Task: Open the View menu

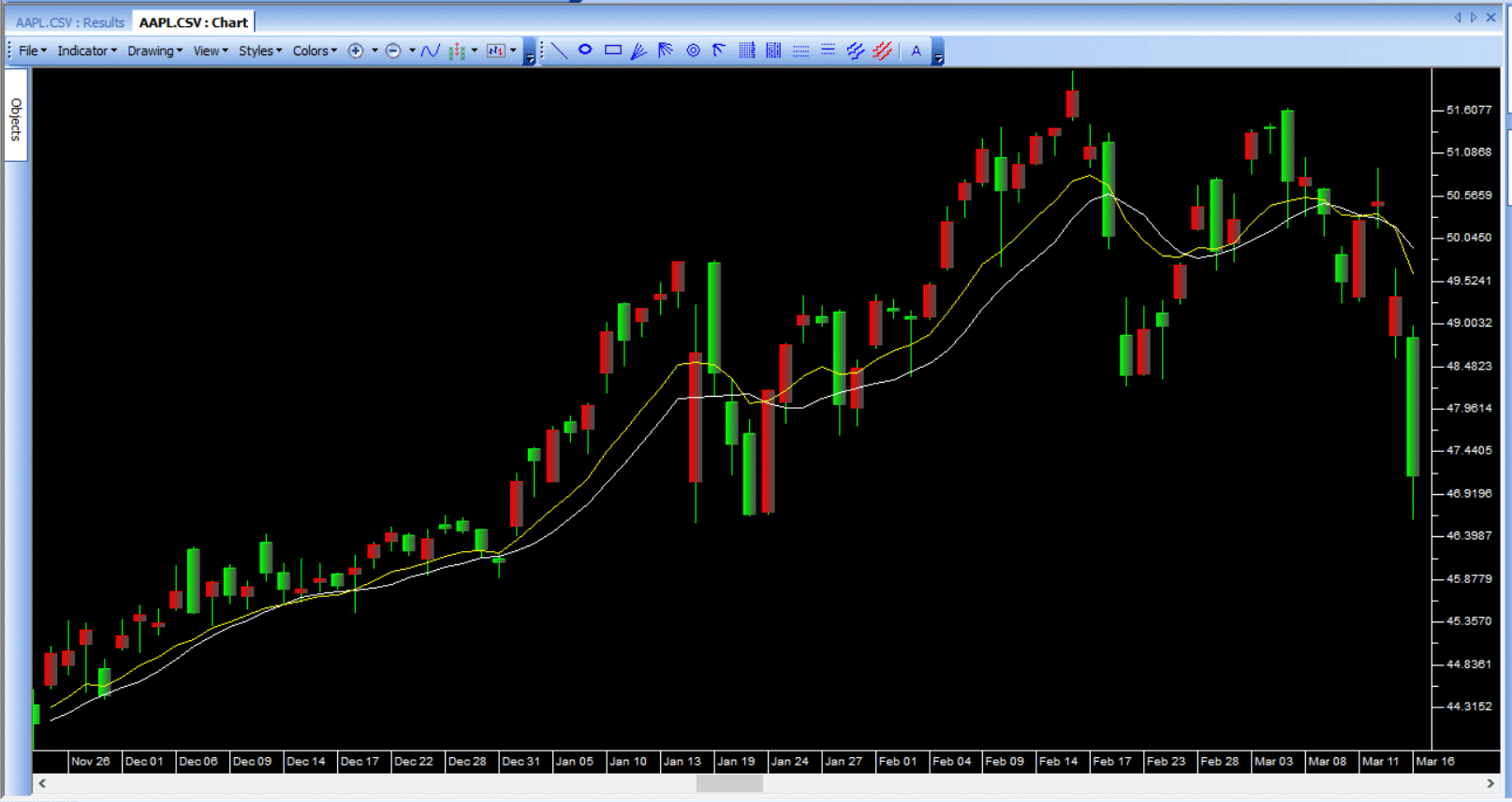Action: point(210,51)
